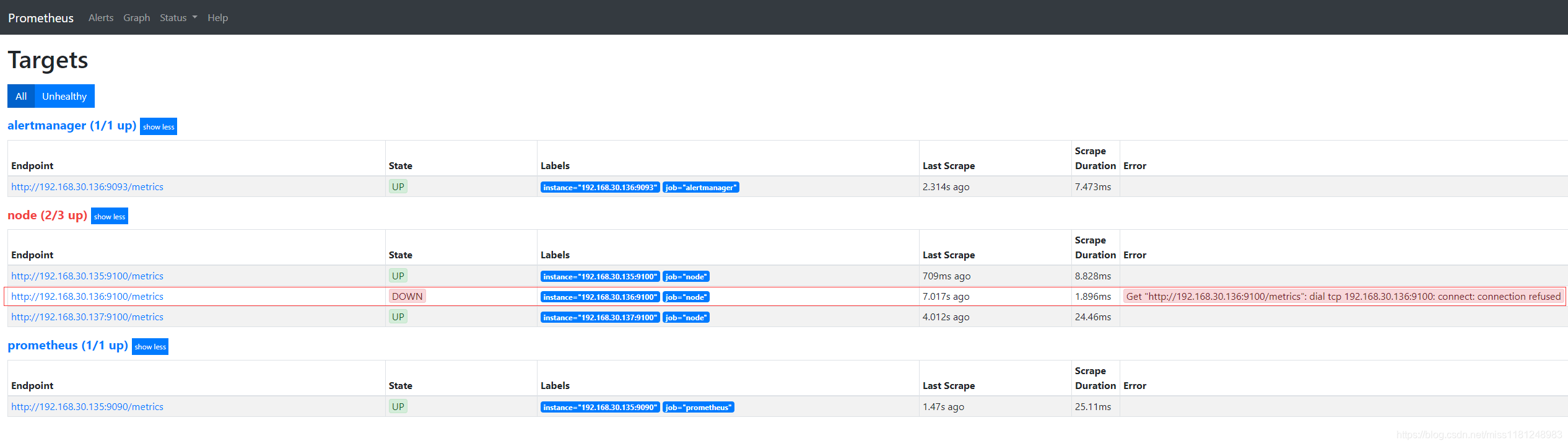Click the job="alertmanager" label badge
The image size is (1568, 446).
point(701,188)
